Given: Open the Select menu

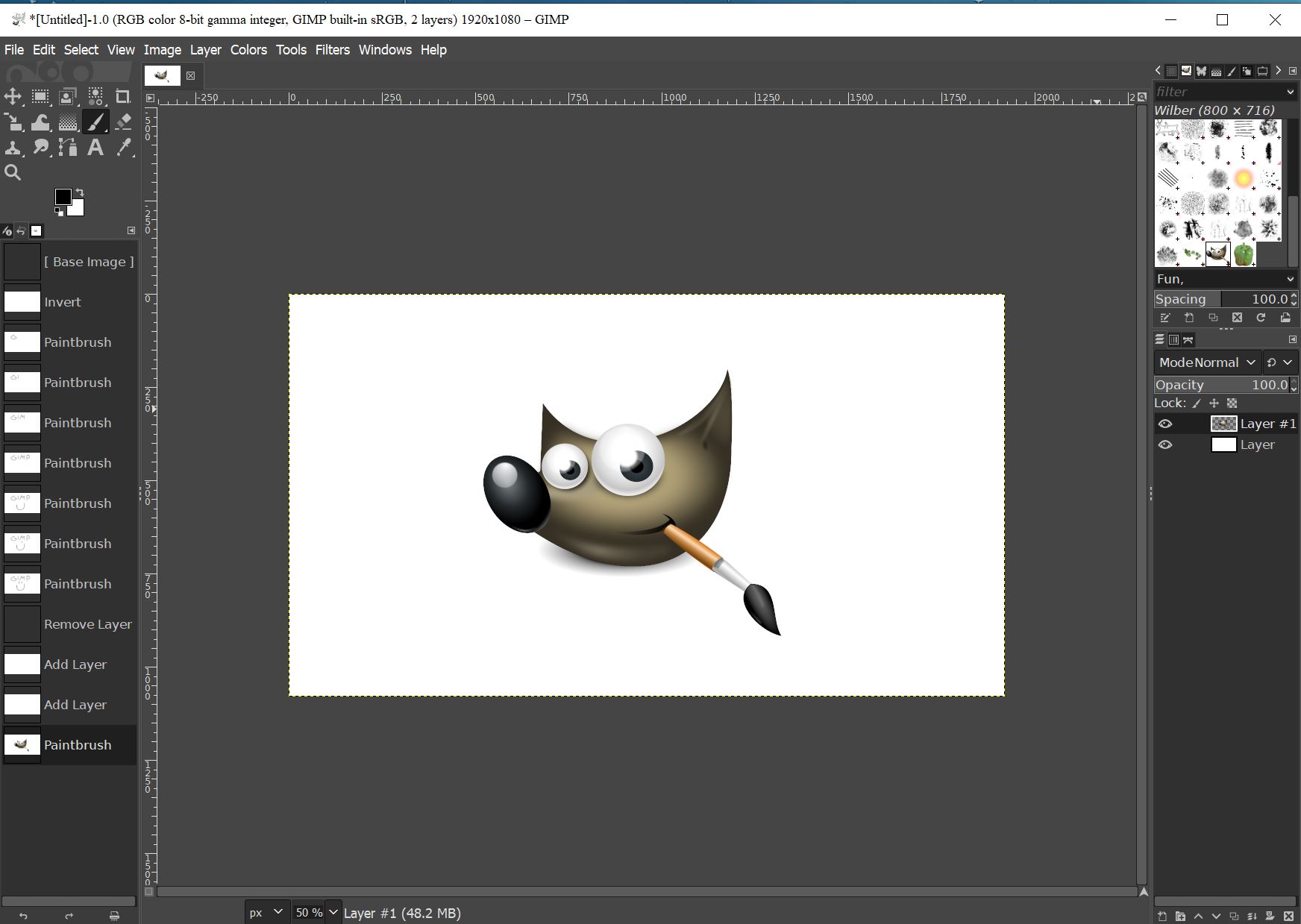Looking at the screenshot, I should pyautogui.click(x=81, y=50).
